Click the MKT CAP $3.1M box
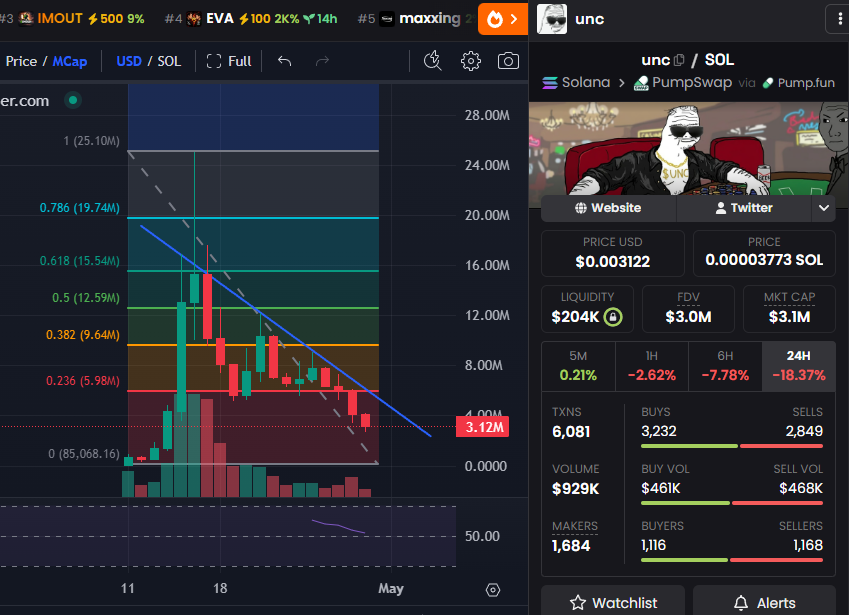 click(789, 309)
